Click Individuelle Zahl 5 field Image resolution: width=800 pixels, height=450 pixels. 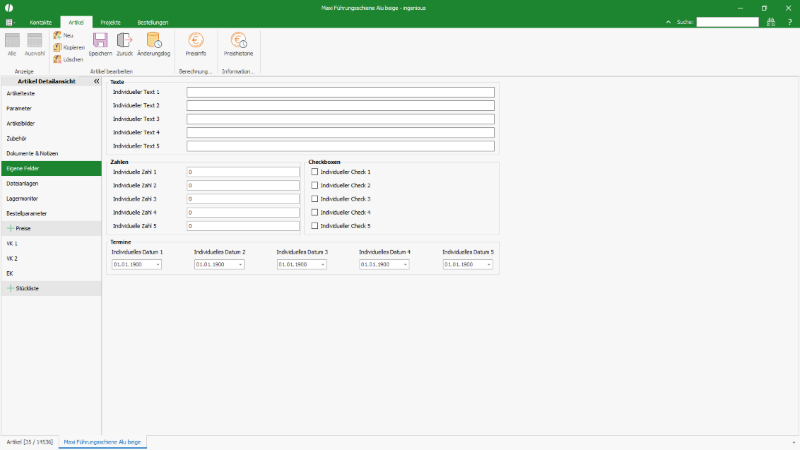coord(243,226)
